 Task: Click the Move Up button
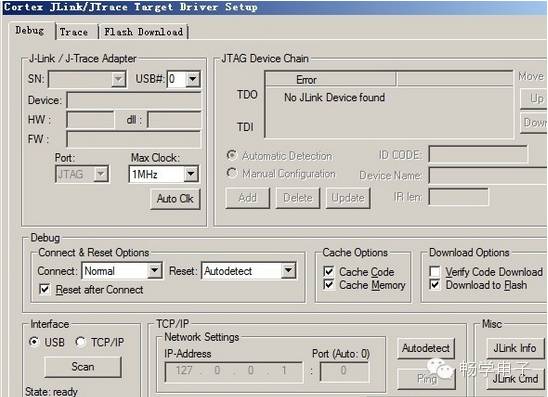pyautogui.click(x=534, y=99)
